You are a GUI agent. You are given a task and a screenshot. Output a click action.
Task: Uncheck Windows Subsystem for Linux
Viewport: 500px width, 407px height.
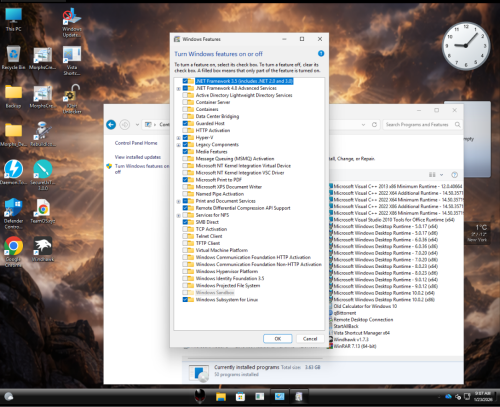[185, 300]
